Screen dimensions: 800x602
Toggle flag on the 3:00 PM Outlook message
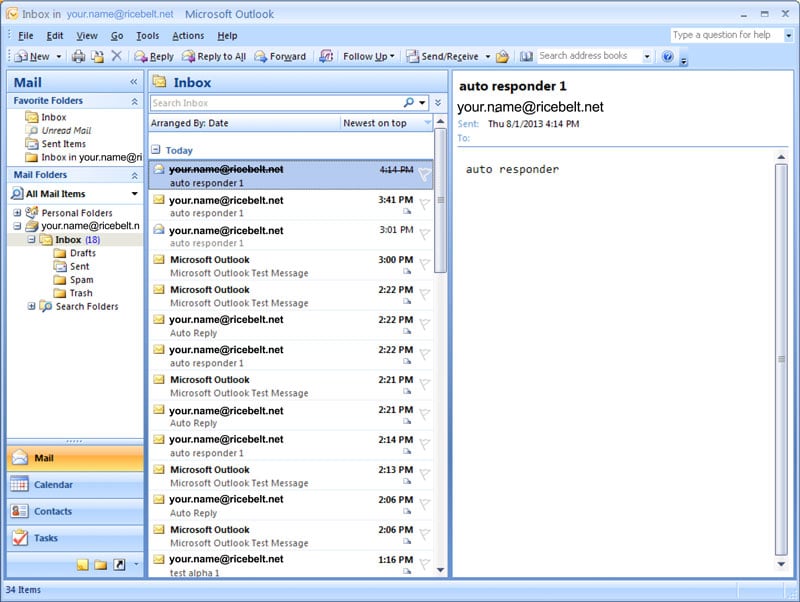[x=424, y=265]
